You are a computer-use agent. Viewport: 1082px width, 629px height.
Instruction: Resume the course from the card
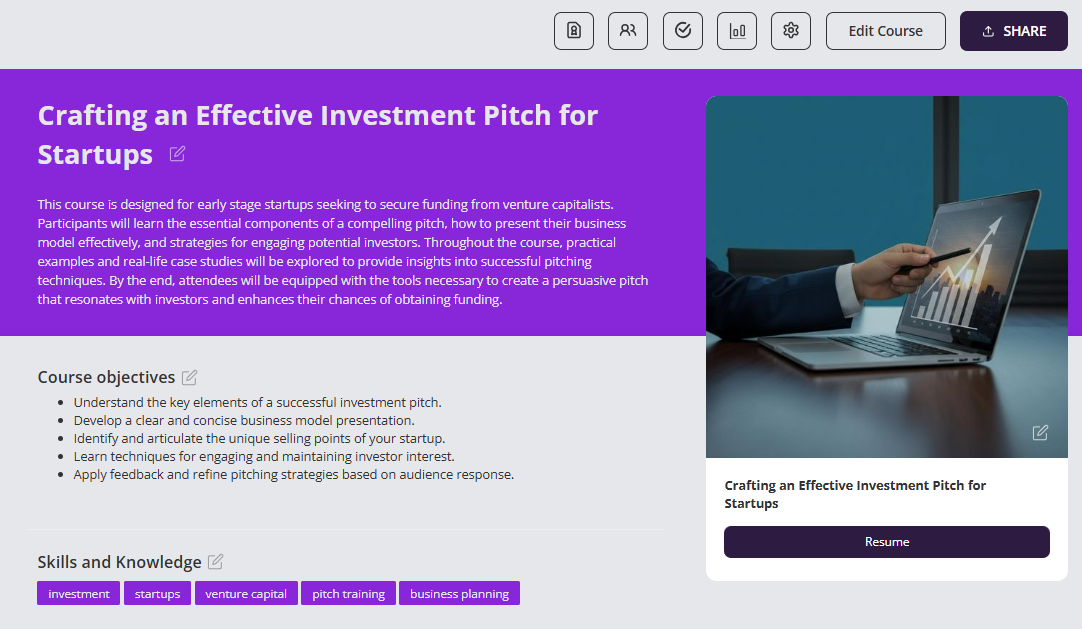pos(886,542)
